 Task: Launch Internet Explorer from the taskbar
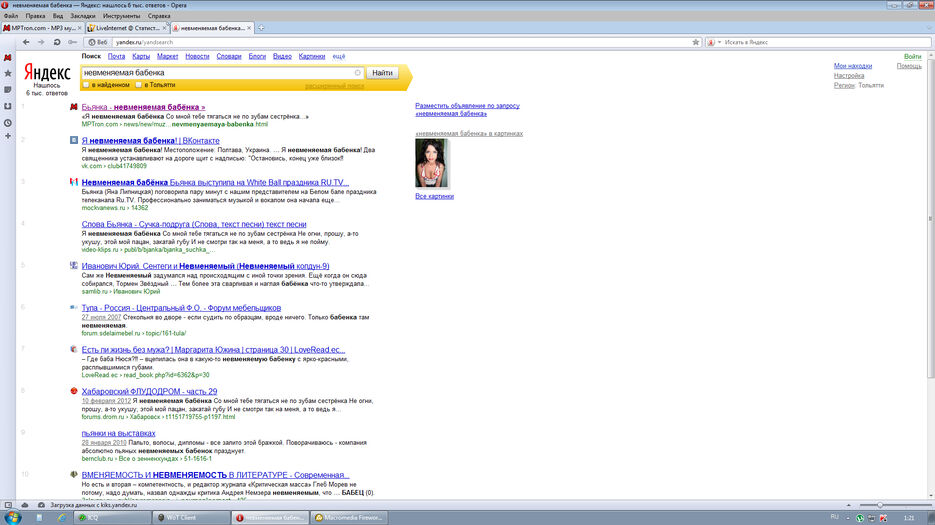coord(61,518)
